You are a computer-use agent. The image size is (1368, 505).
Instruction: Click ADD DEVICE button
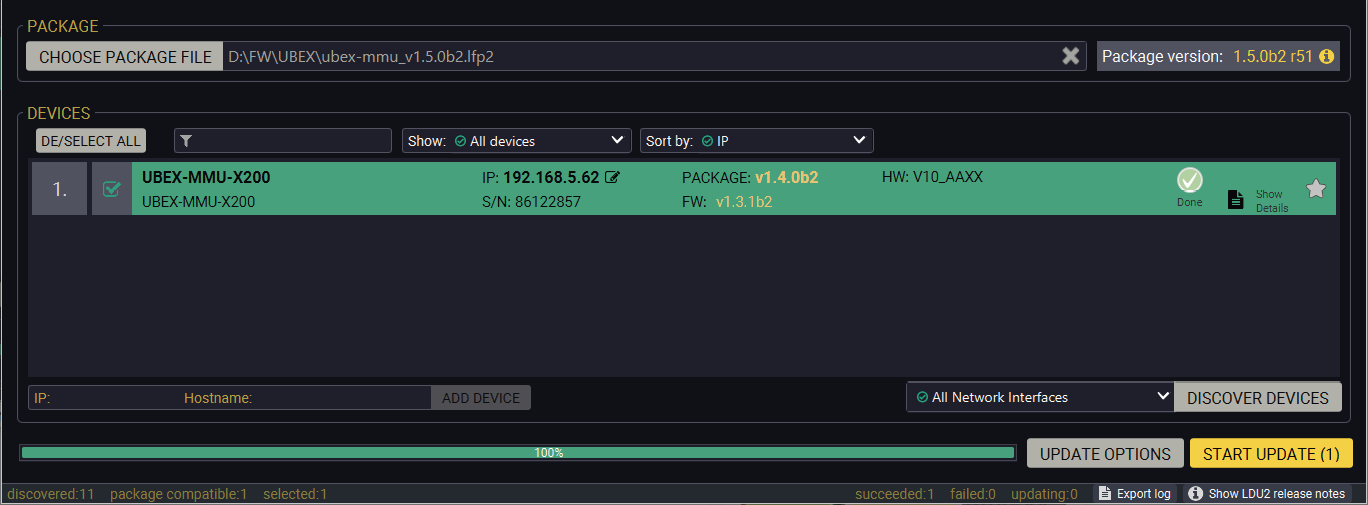pos(481,398)
